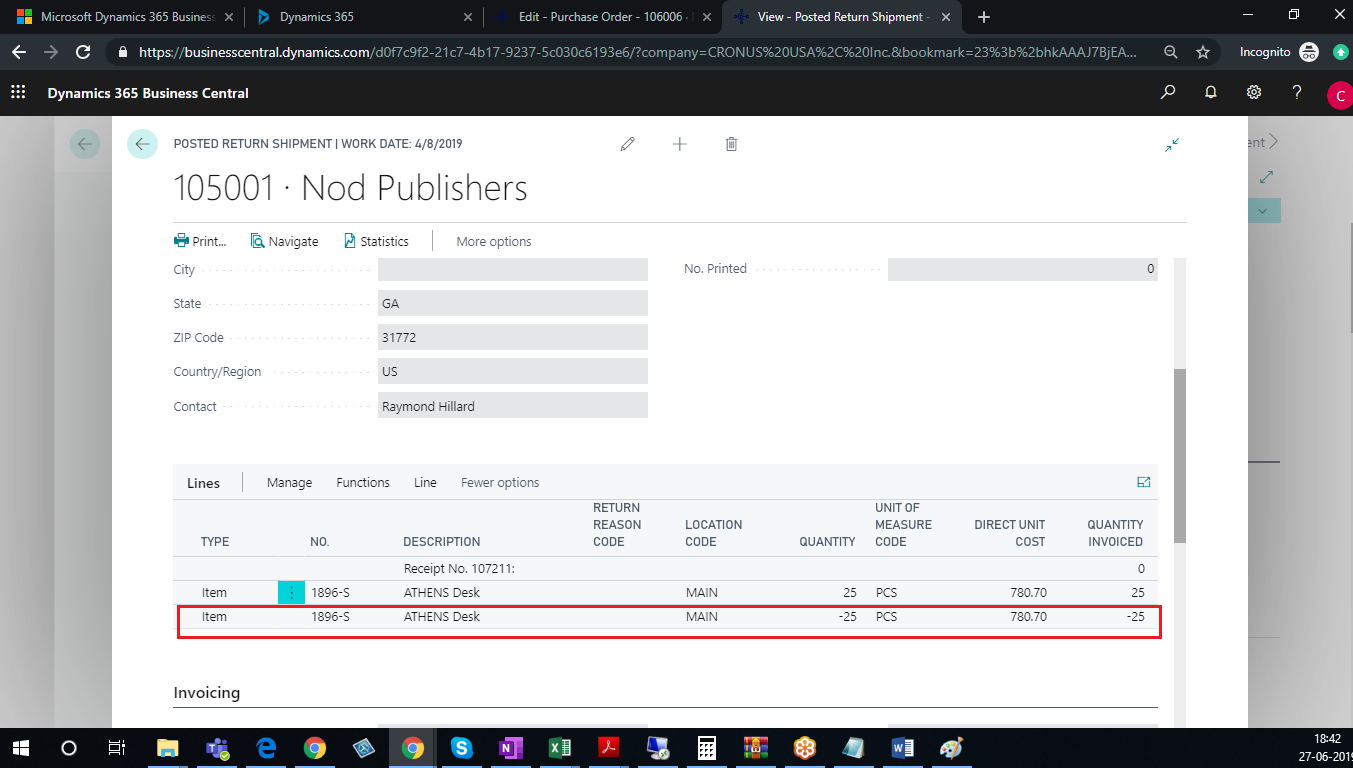This screenshot has height=768, width=1353.
Task: Collapse the Invoicing section header
Action: pyautogui.click(x=207, y=692)
